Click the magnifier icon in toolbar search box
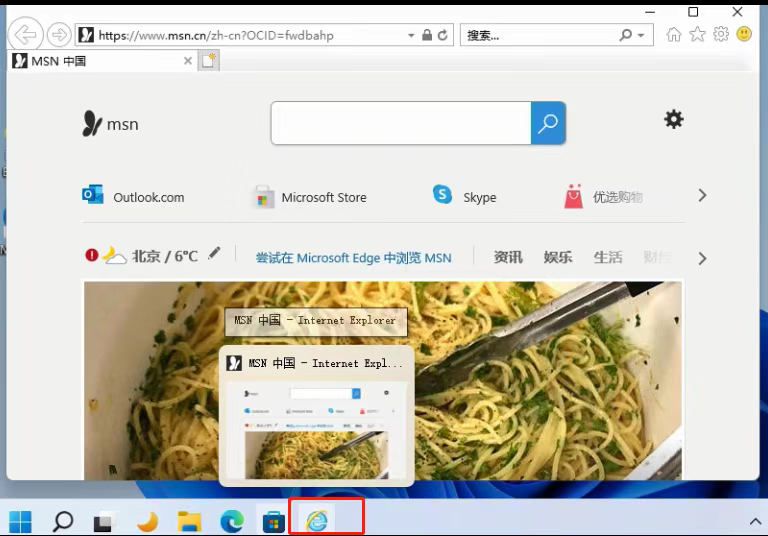Image resolution: width=768 pixels, height=536 pixels. tap(625, 35)
